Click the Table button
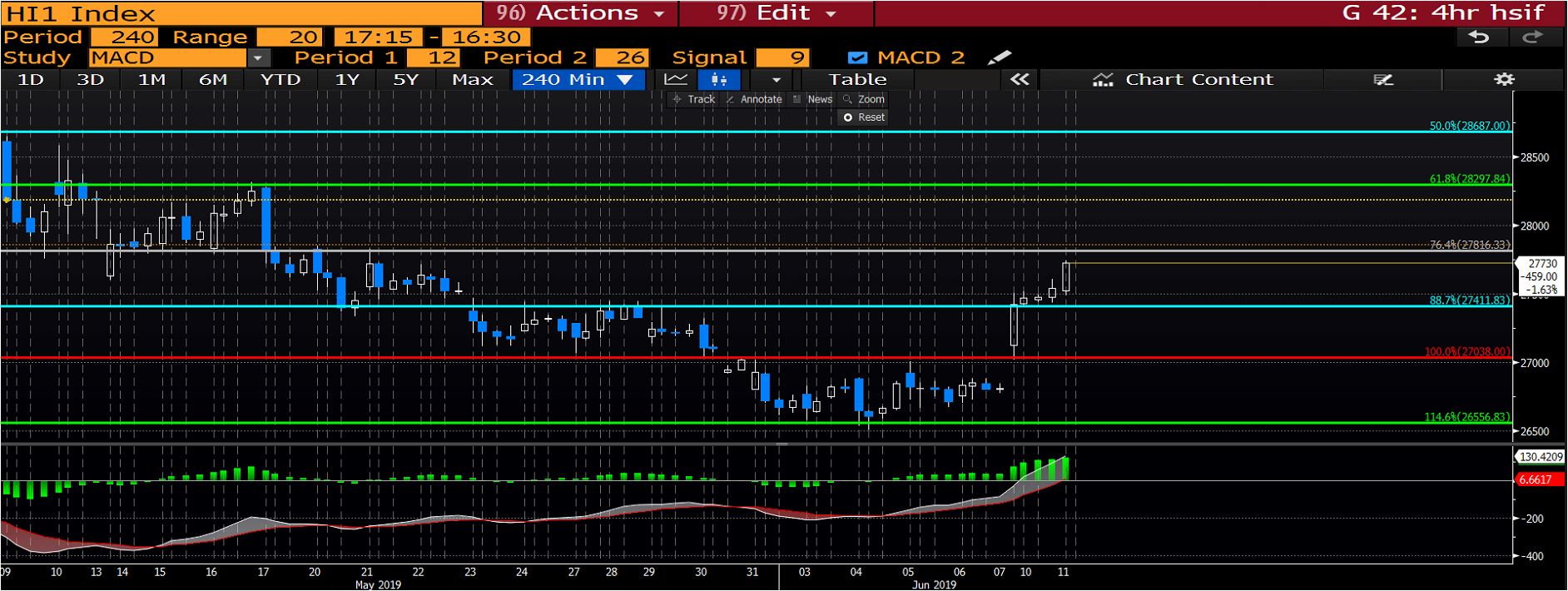The width and height of the screenshot is (1568, 591). [857, 80]
